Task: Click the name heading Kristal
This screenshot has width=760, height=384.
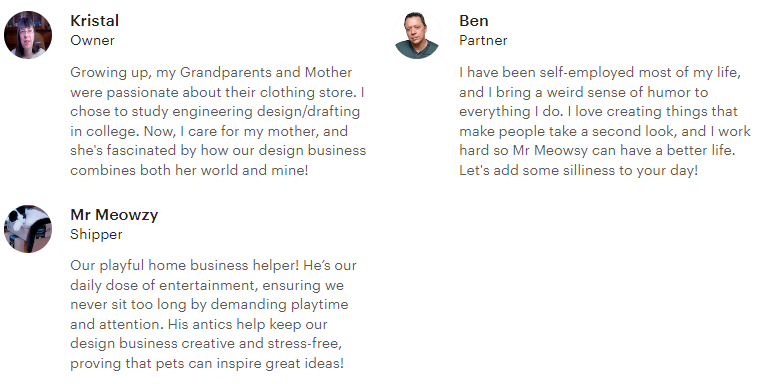Action: tap(95, 20)
